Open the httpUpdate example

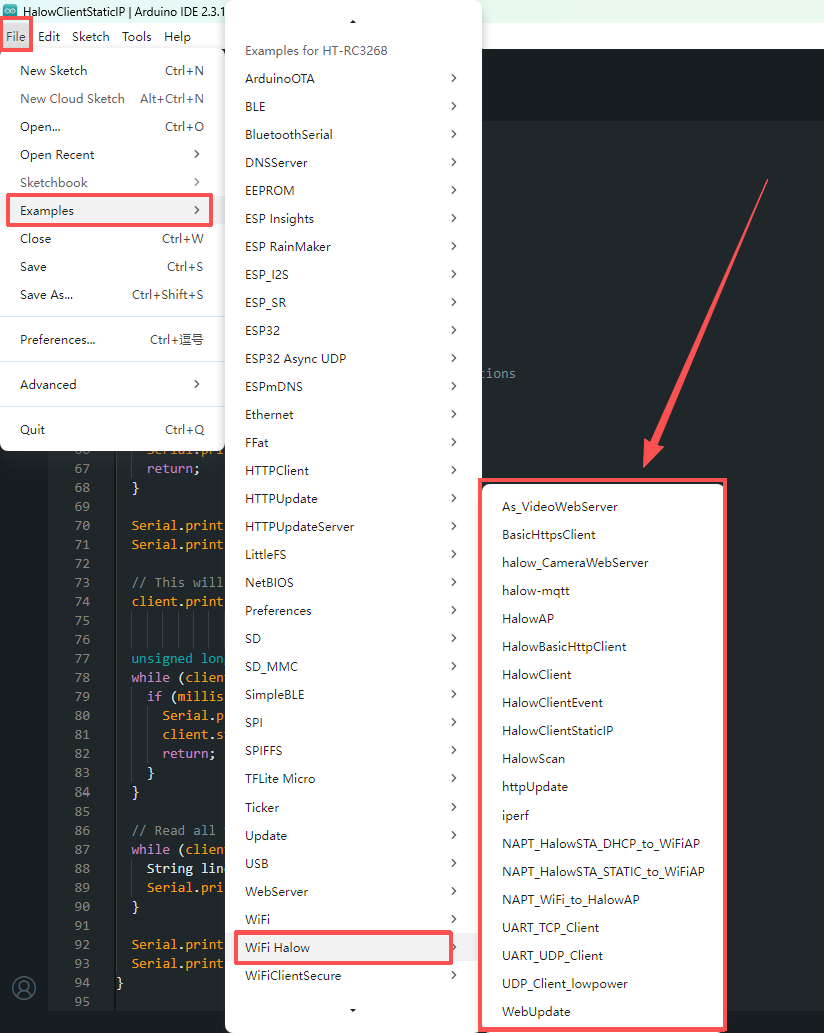603,787
